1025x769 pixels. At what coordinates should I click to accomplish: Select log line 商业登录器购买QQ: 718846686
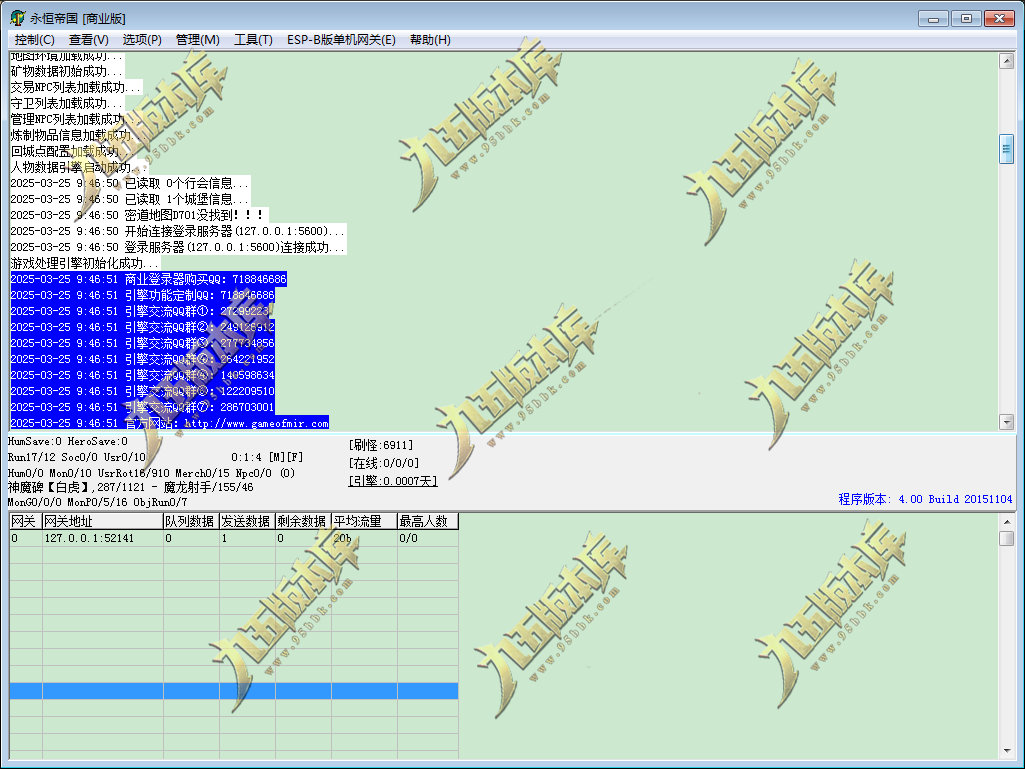tap(148, 279)
